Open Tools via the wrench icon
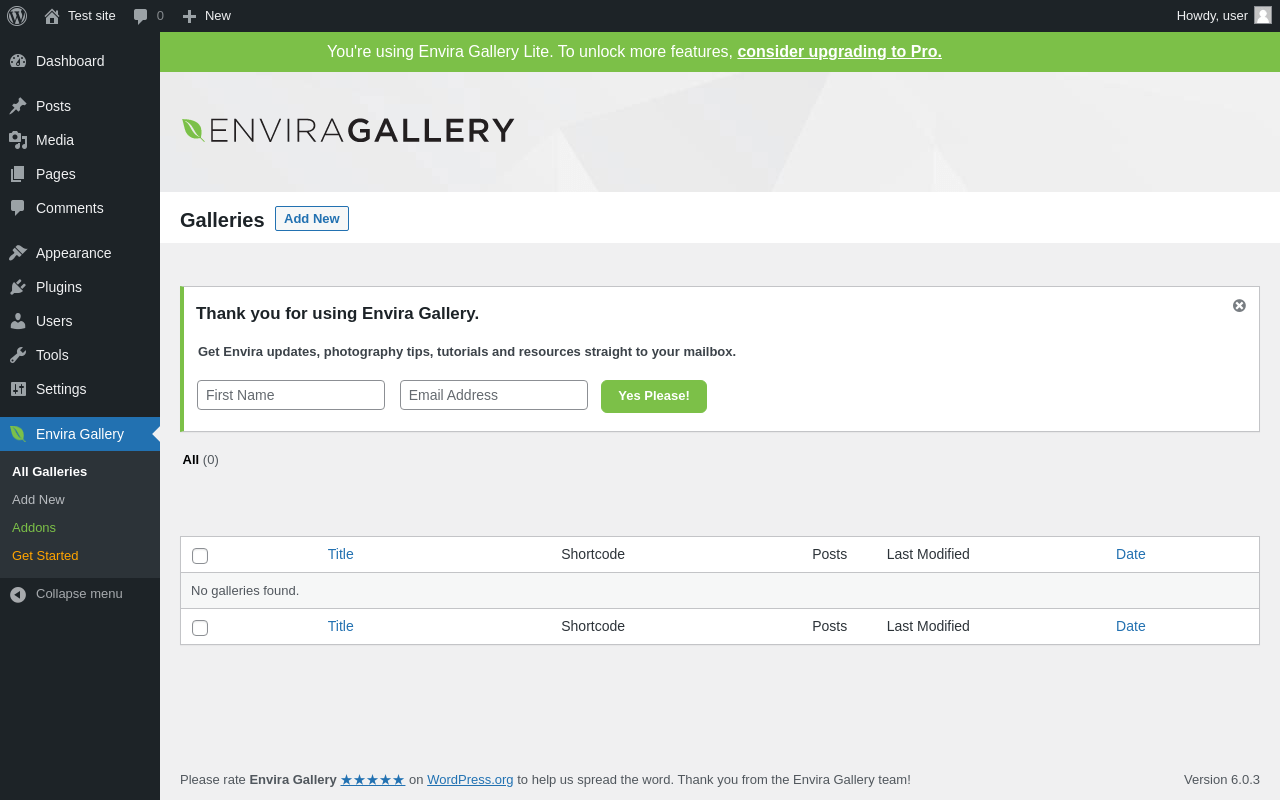The image size is (1280, 800). point(18,355)
